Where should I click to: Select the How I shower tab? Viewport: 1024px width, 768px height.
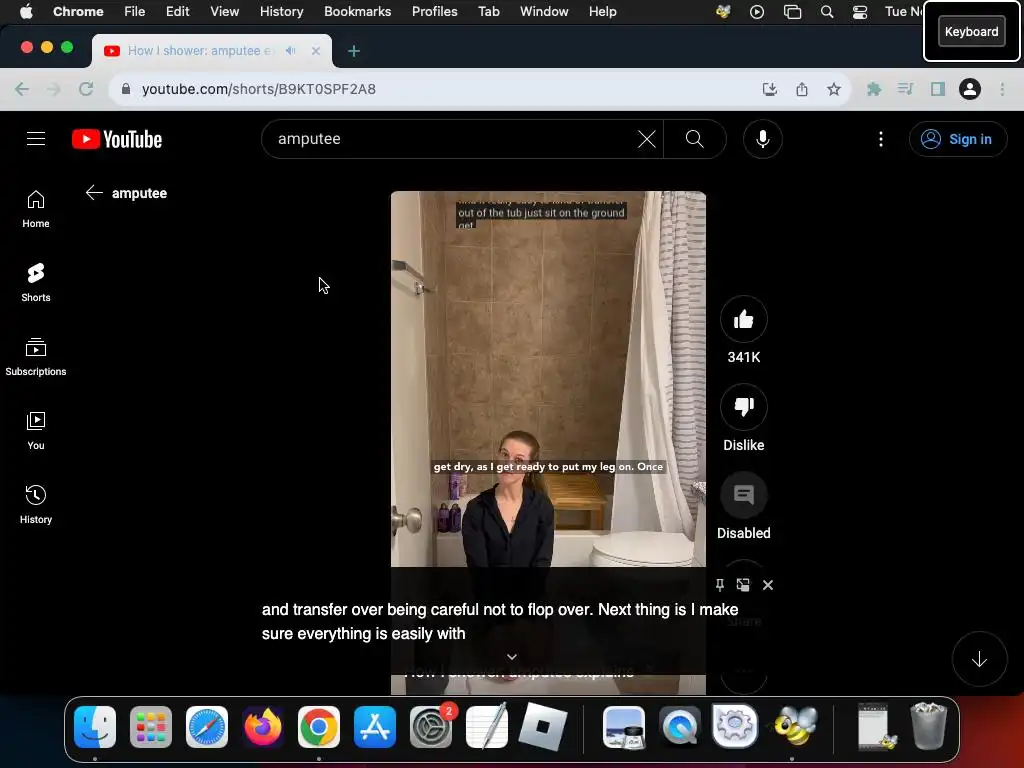point(212,50)
